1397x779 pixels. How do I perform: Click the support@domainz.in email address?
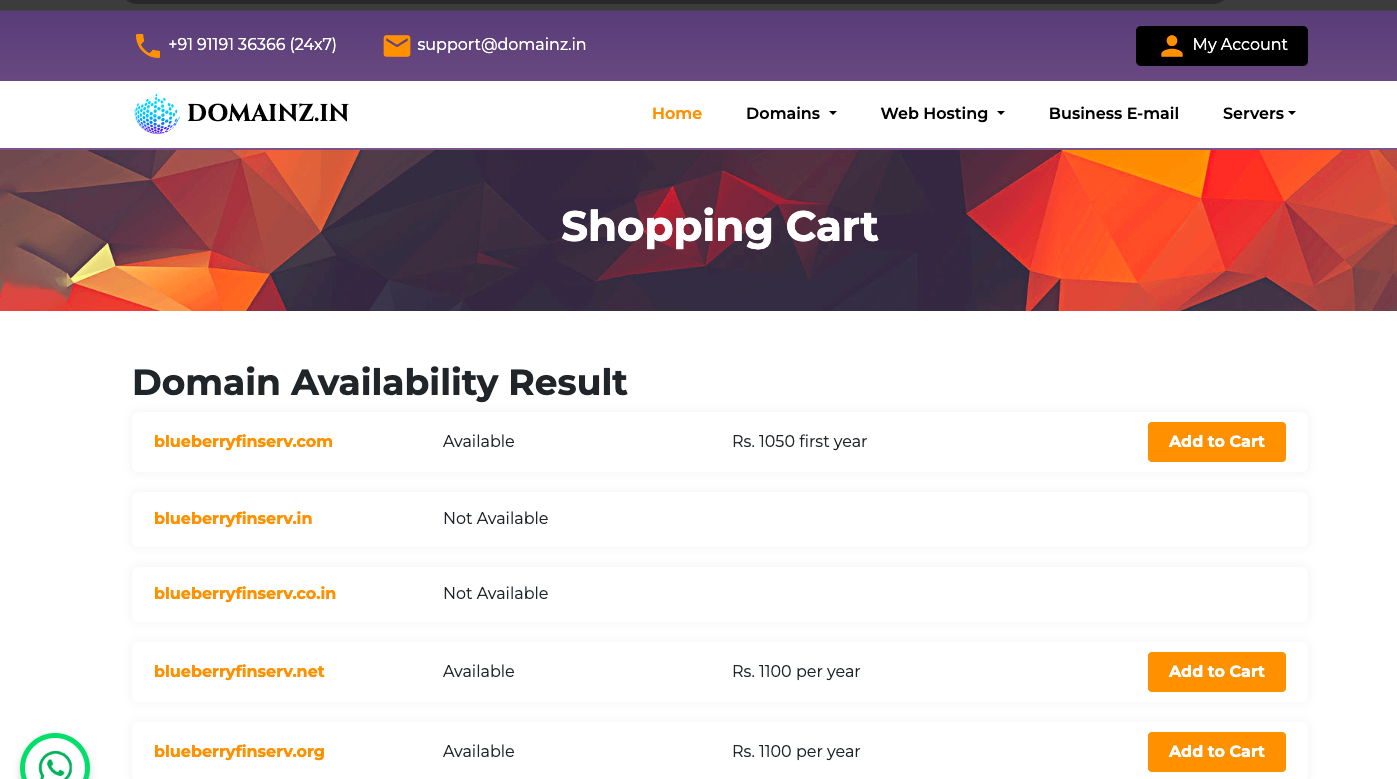[501, 45]
